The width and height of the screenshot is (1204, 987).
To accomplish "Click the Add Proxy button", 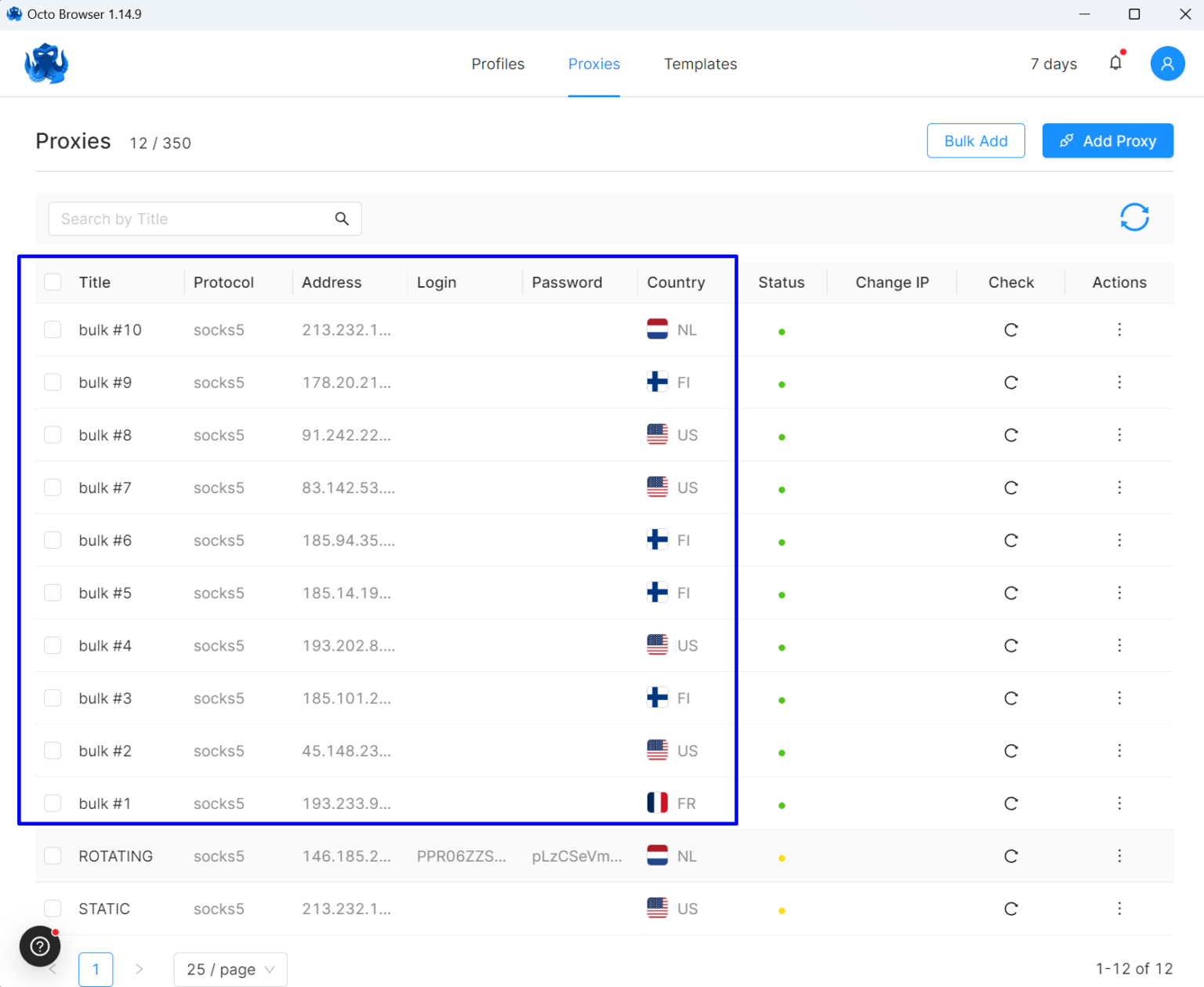I will [1108, 140].
